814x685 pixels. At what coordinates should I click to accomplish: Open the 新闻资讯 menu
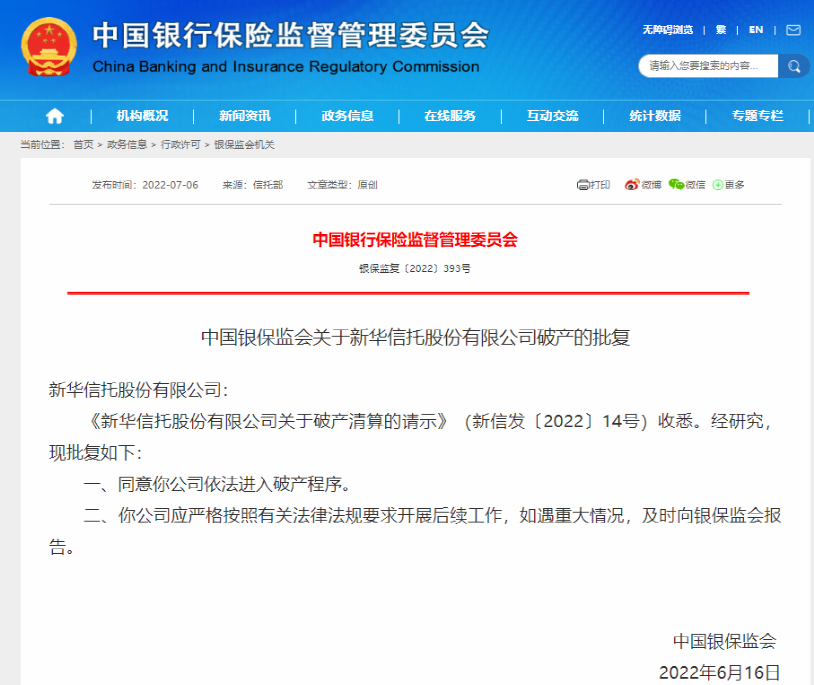245,116
